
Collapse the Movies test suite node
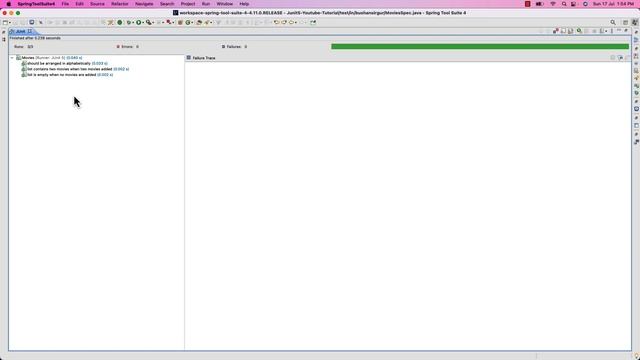[x=12, y=58]
